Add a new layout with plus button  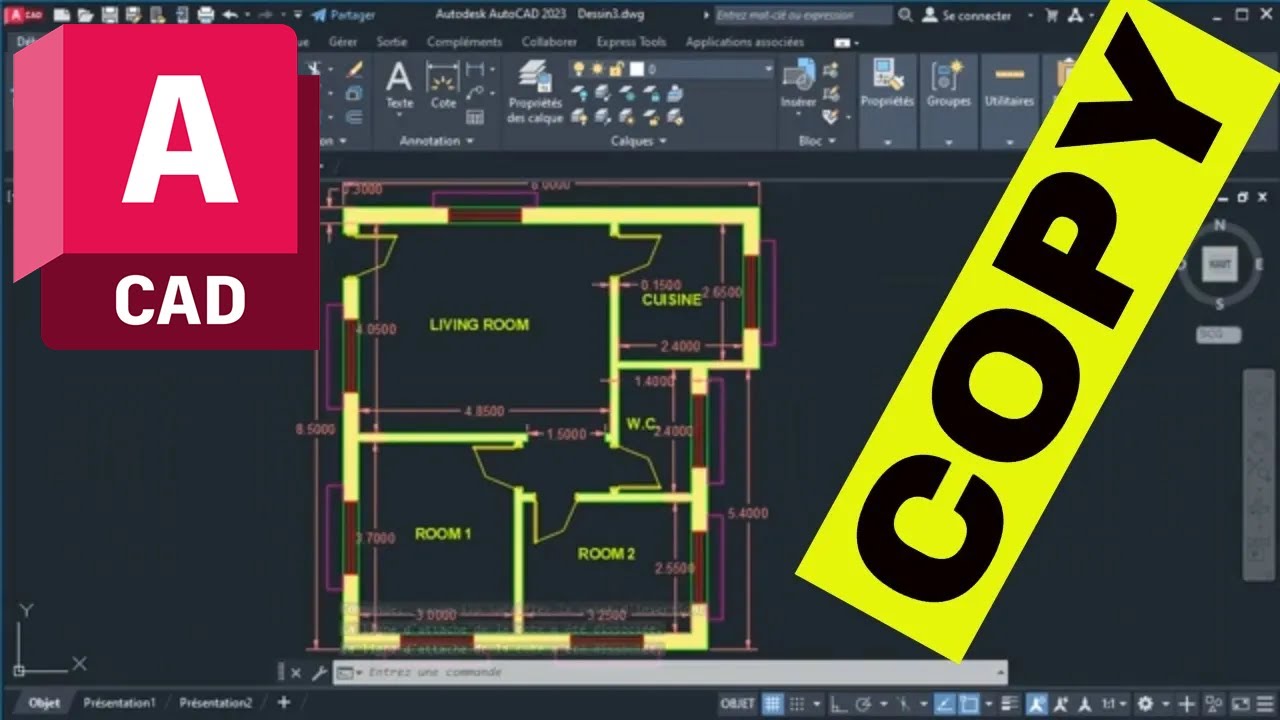click(284, 703)
